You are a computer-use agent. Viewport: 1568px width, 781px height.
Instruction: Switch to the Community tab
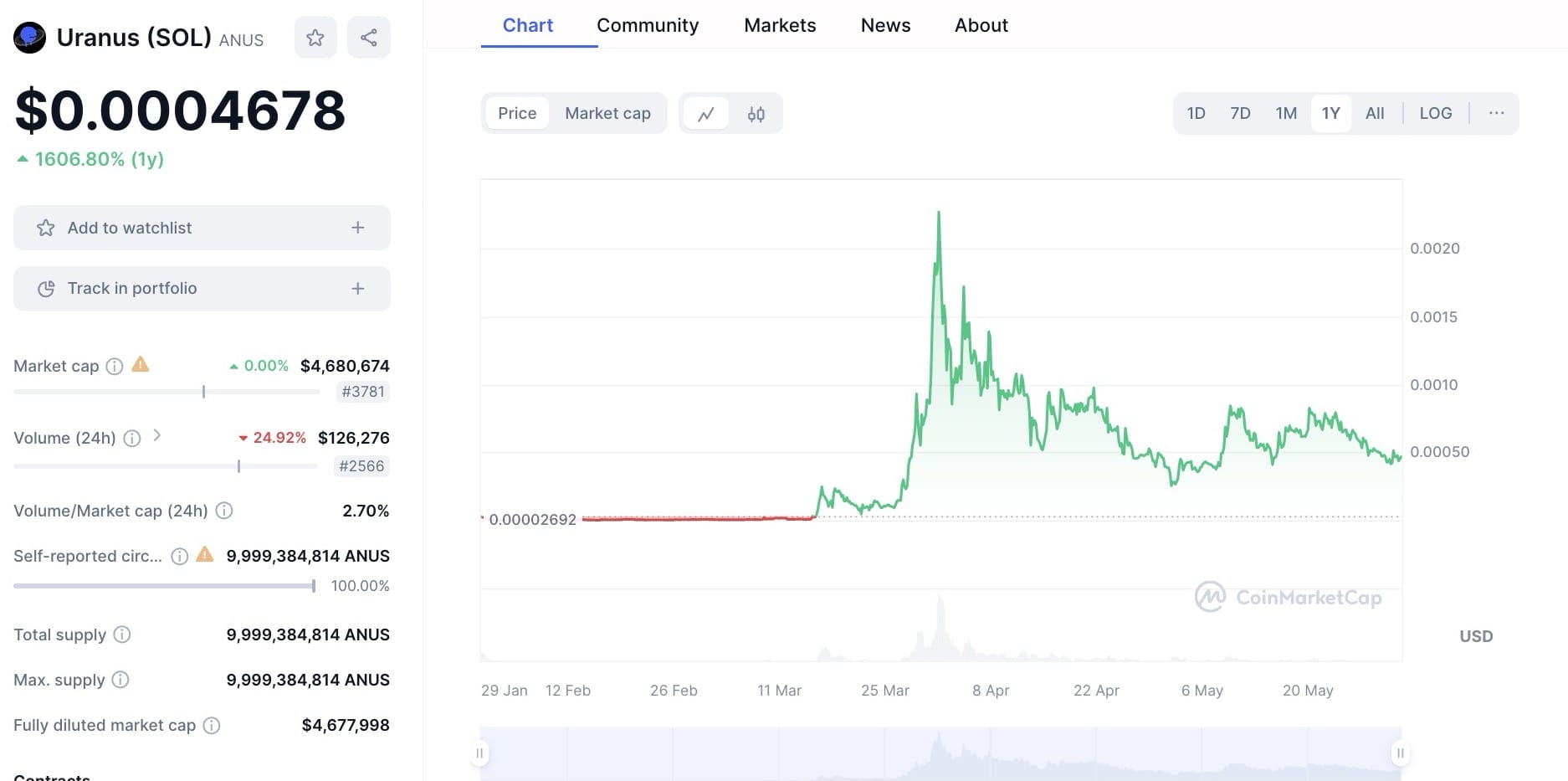[648, 25]
